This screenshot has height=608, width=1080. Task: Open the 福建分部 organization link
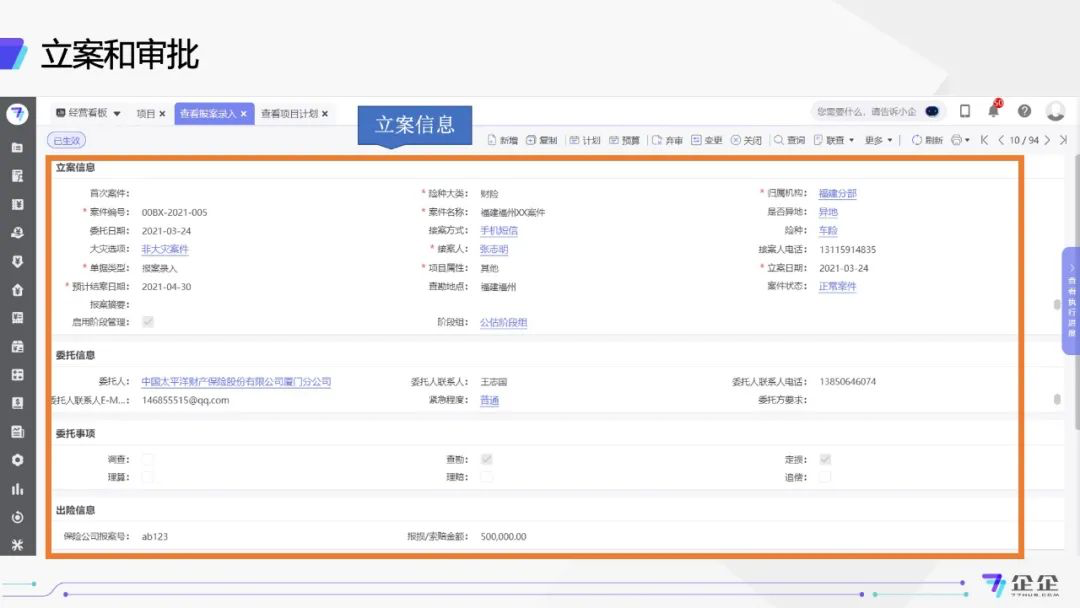pyautogui.click(x=837, y=194)
